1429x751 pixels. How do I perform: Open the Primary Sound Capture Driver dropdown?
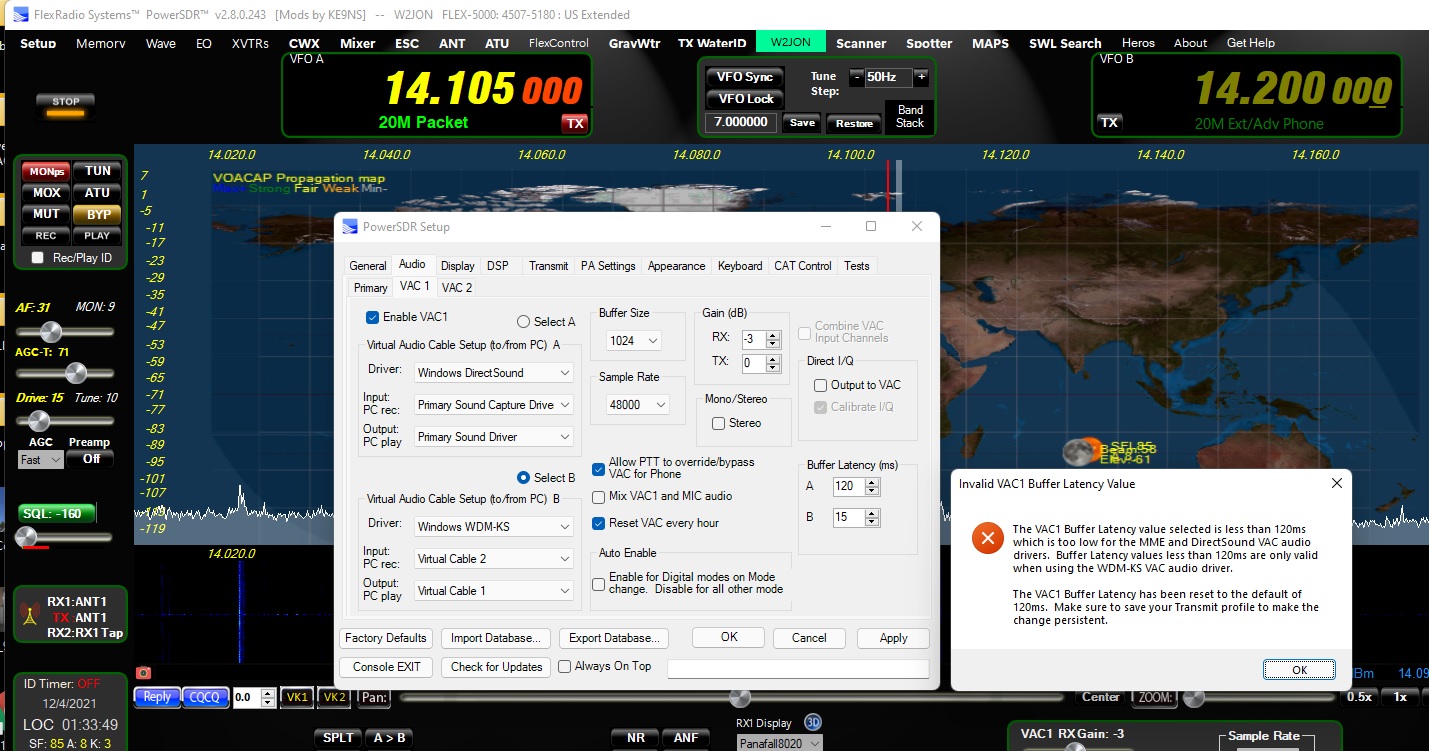pos(494,405)
